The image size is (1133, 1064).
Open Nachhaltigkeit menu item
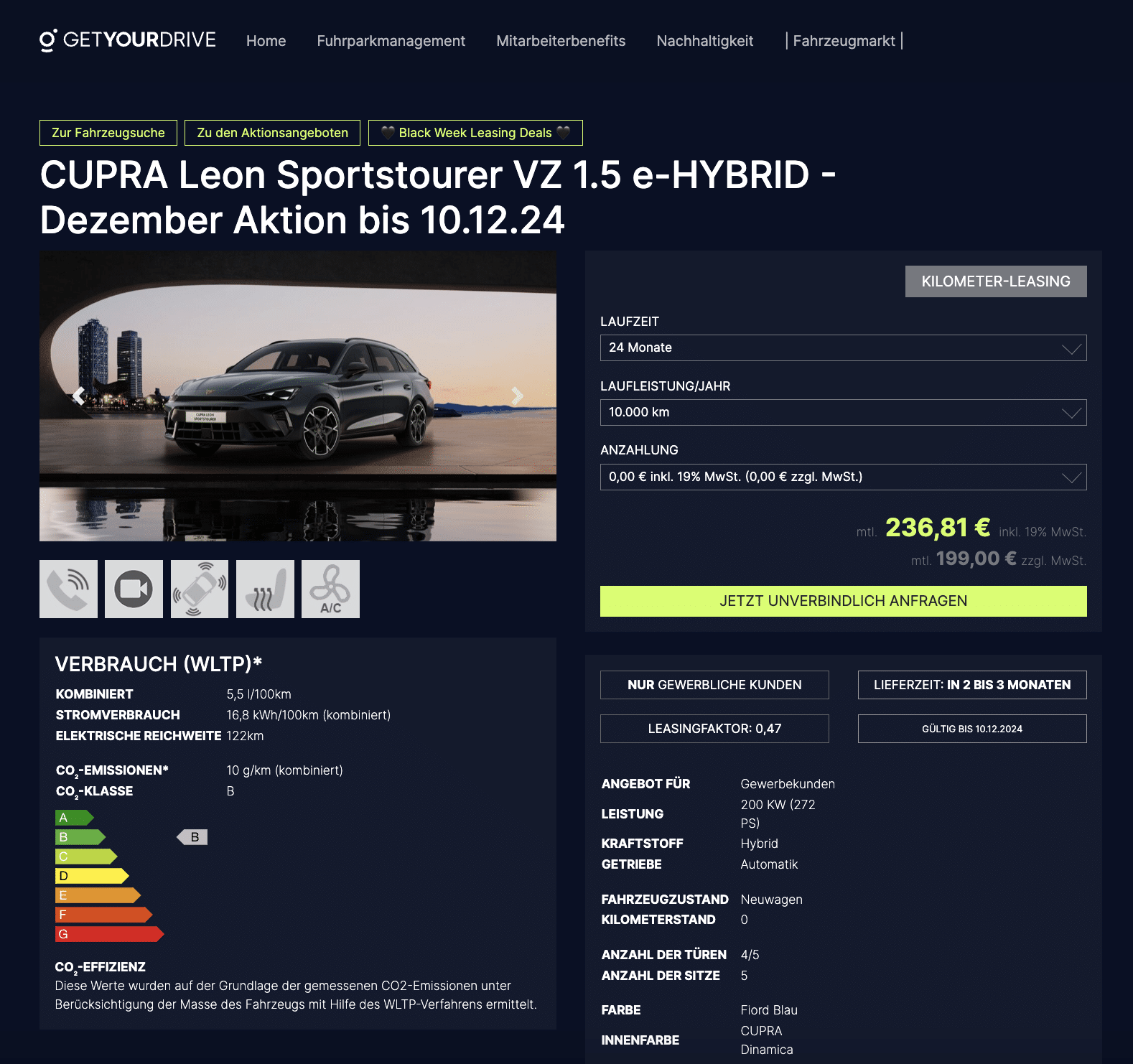[704, 41]
